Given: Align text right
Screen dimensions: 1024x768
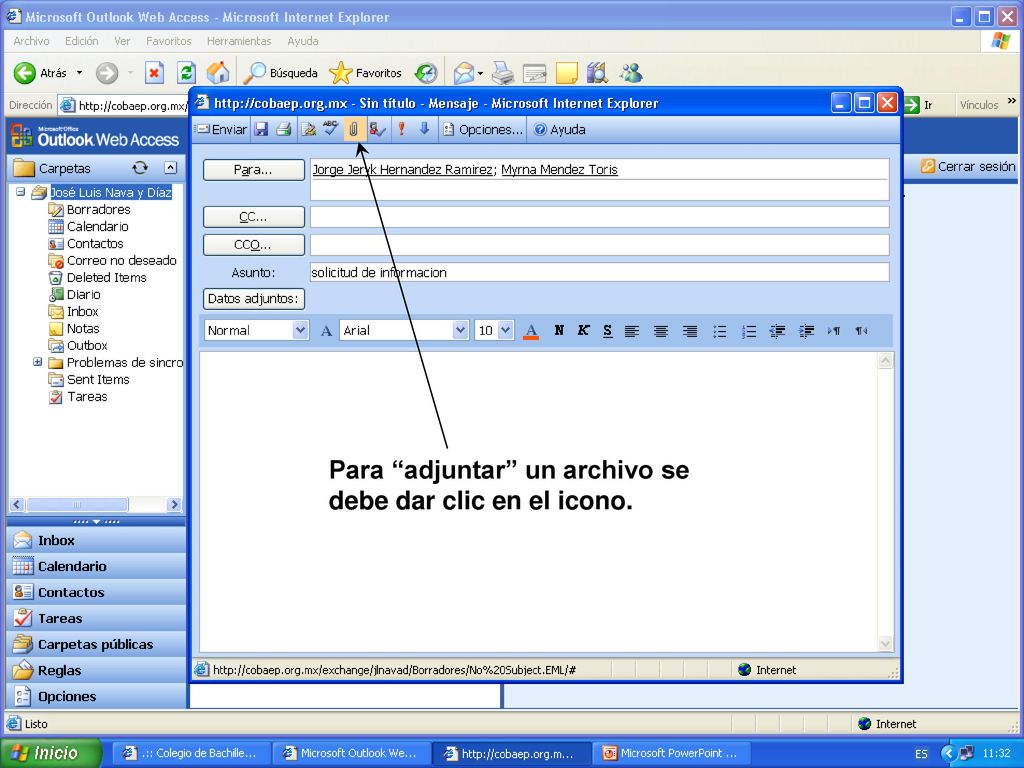Looking at the screenshot, I should [690, 331].
